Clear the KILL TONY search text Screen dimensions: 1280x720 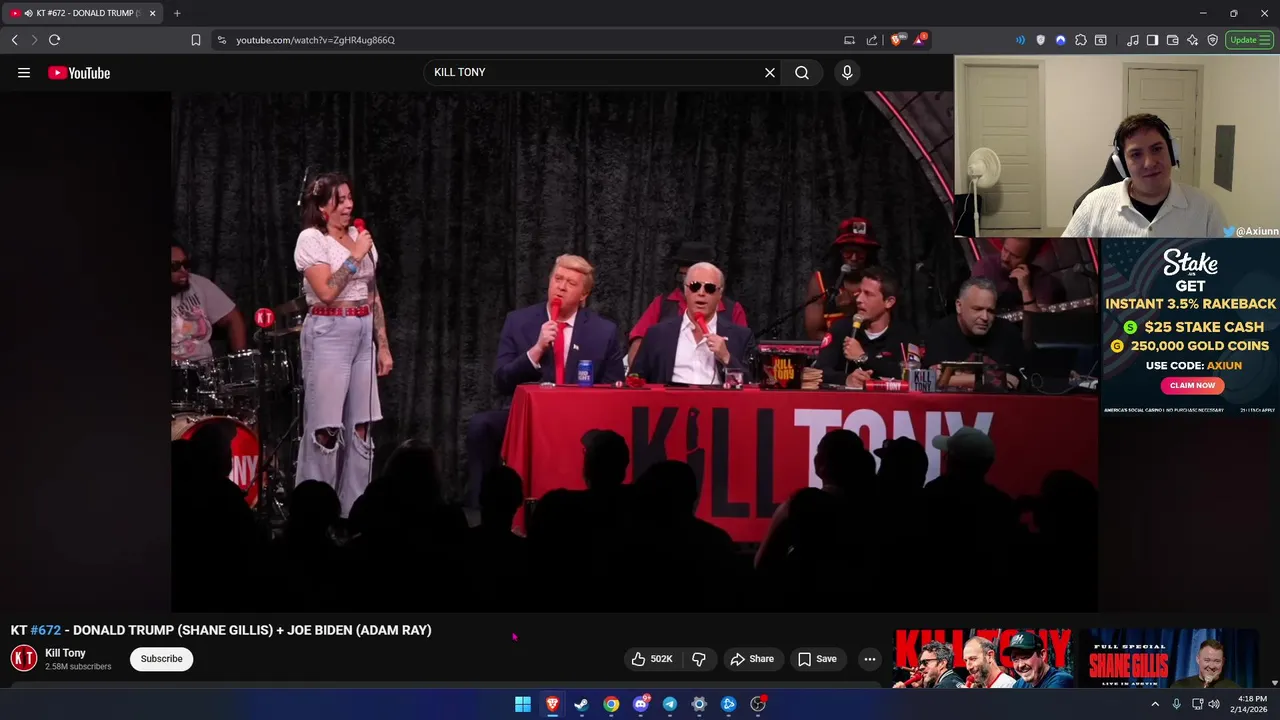770,73
